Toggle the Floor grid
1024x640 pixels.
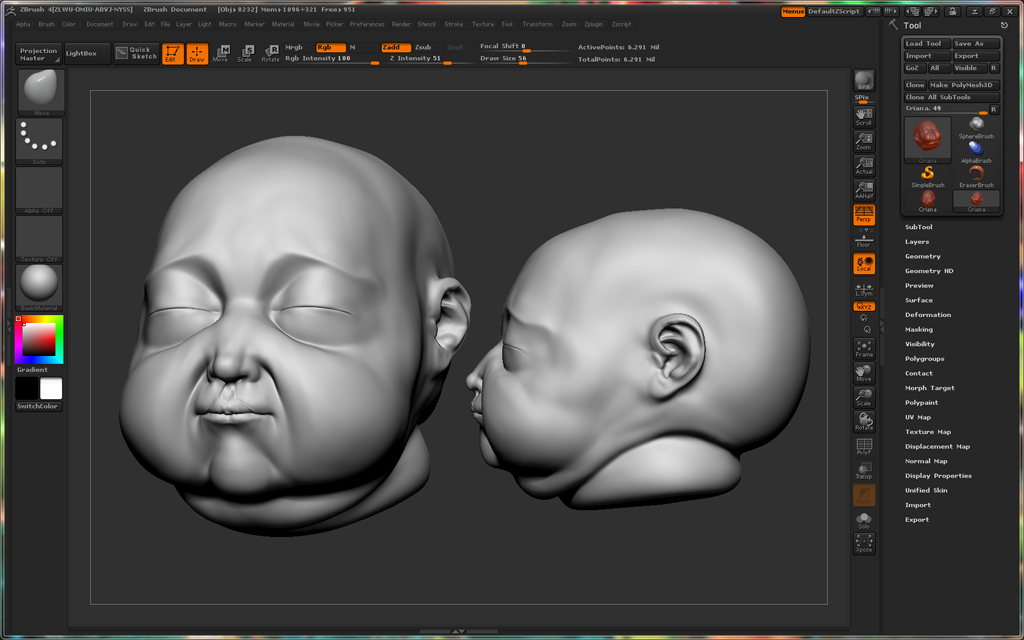pos(864,239)
